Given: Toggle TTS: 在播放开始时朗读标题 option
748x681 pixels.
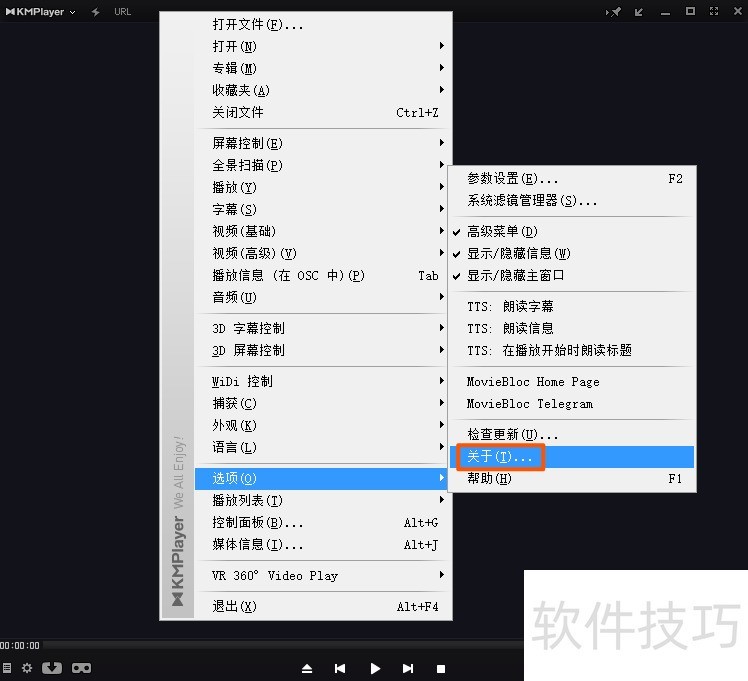Looking at the screenshot, I should (572, 350).
